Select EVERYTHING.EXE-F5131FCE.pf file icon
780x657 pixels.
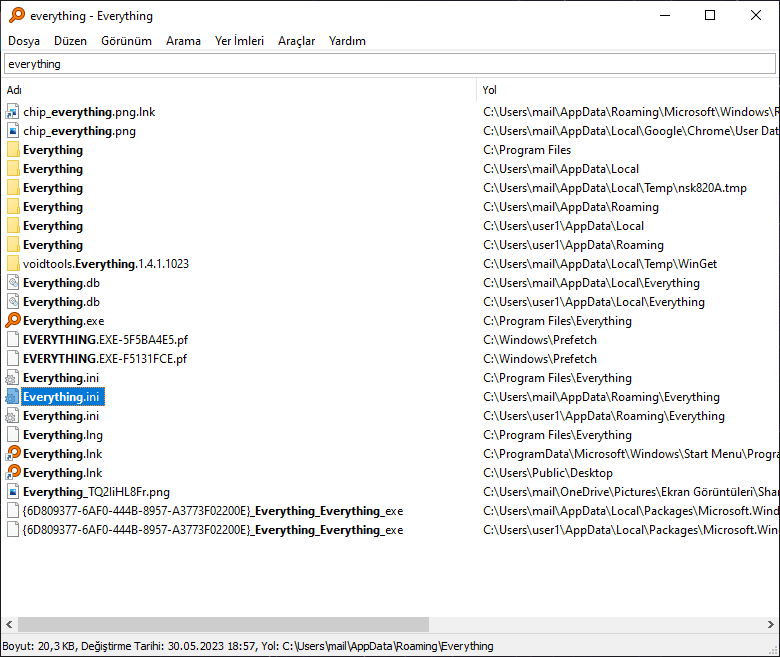pyautogui.click(x=13, y=359)
